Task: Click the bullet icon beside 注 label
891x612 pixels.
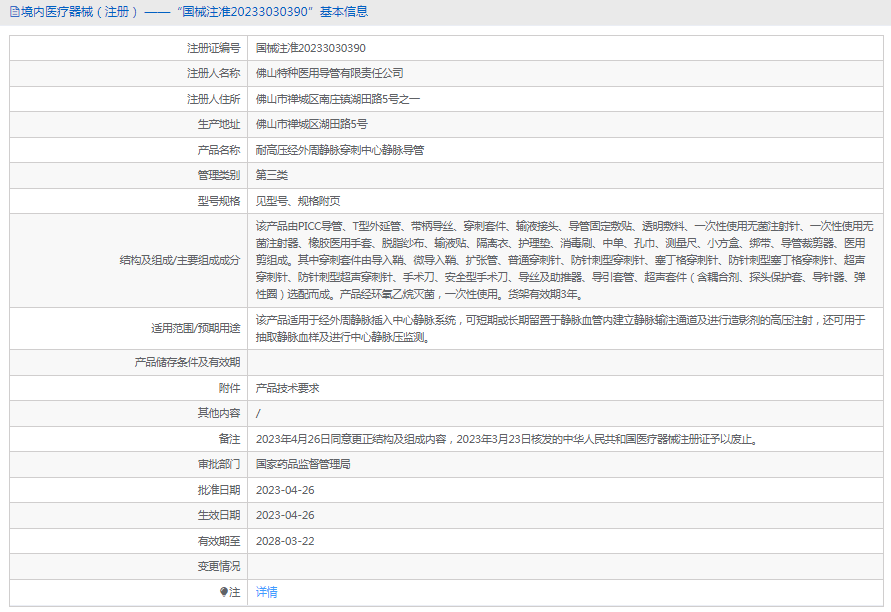Action: point(224,592)
